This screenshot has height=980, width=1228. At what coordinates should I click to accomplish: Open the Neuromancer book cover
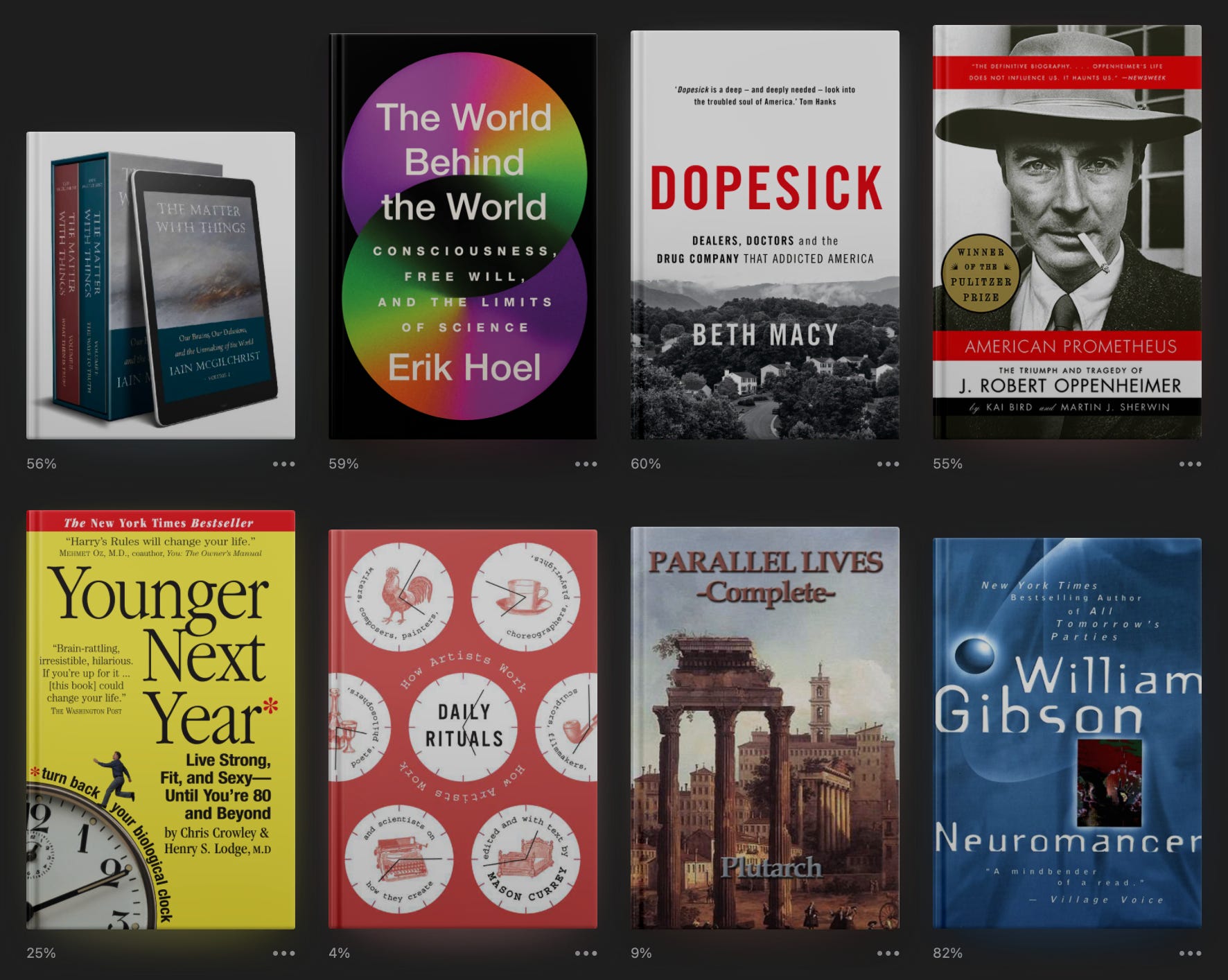tap(1067, 733)
